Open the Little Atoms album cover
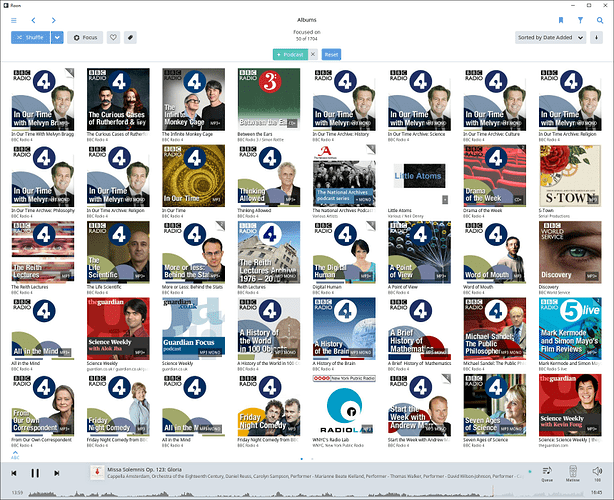The width and height of the screenshot is (614, 500). [419, 176]
